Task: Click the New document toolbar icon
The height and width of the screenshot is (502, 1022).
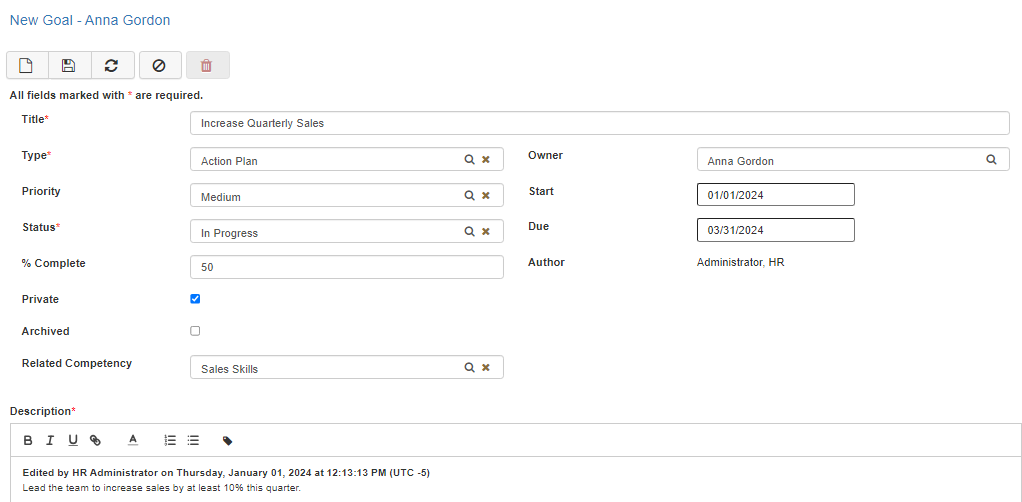Action: click(27, 65)
